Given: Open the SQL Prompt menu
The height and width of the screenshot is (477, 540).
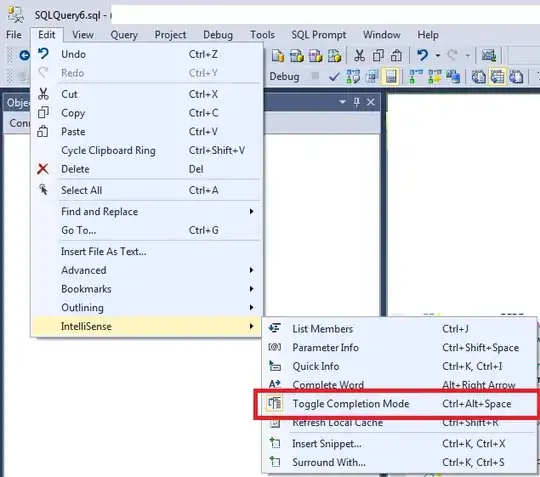Looking at the screenshot, I should [x=319, y=35].
